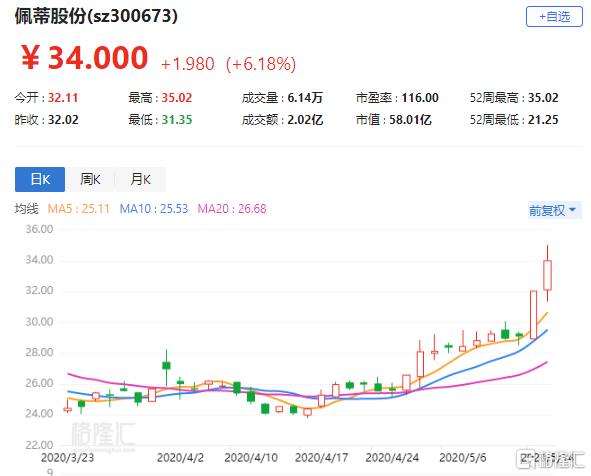591x476 pixels.
Task: Open the 前复权 adjustment dropdown
Action: point(553,210)
